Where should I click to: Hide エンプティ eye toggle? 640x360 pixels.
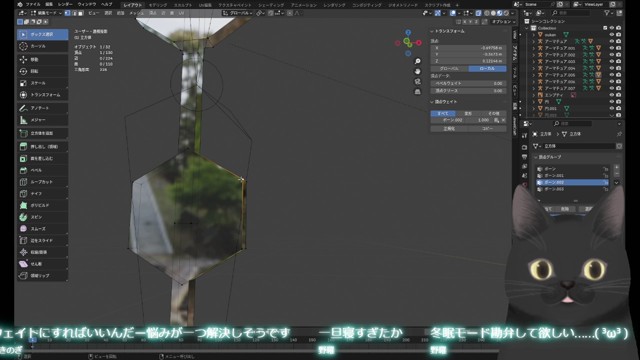[611, 95]
